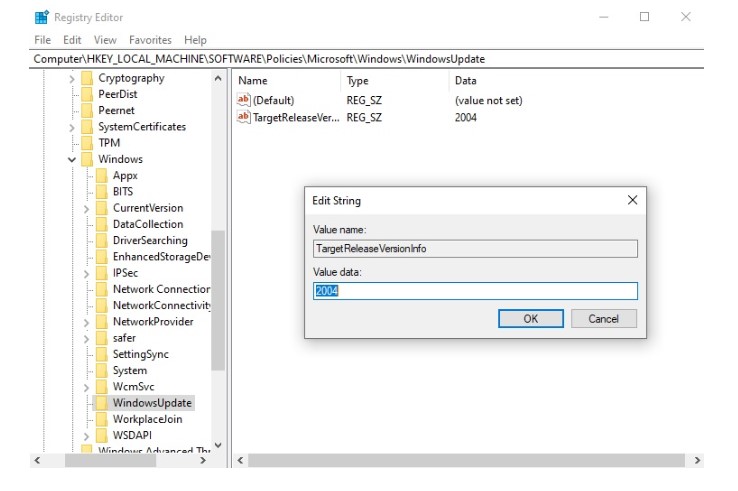Select the NetworkProvider folder icon
This screenshot has height=491, width=738.
(x=102, y=322)
